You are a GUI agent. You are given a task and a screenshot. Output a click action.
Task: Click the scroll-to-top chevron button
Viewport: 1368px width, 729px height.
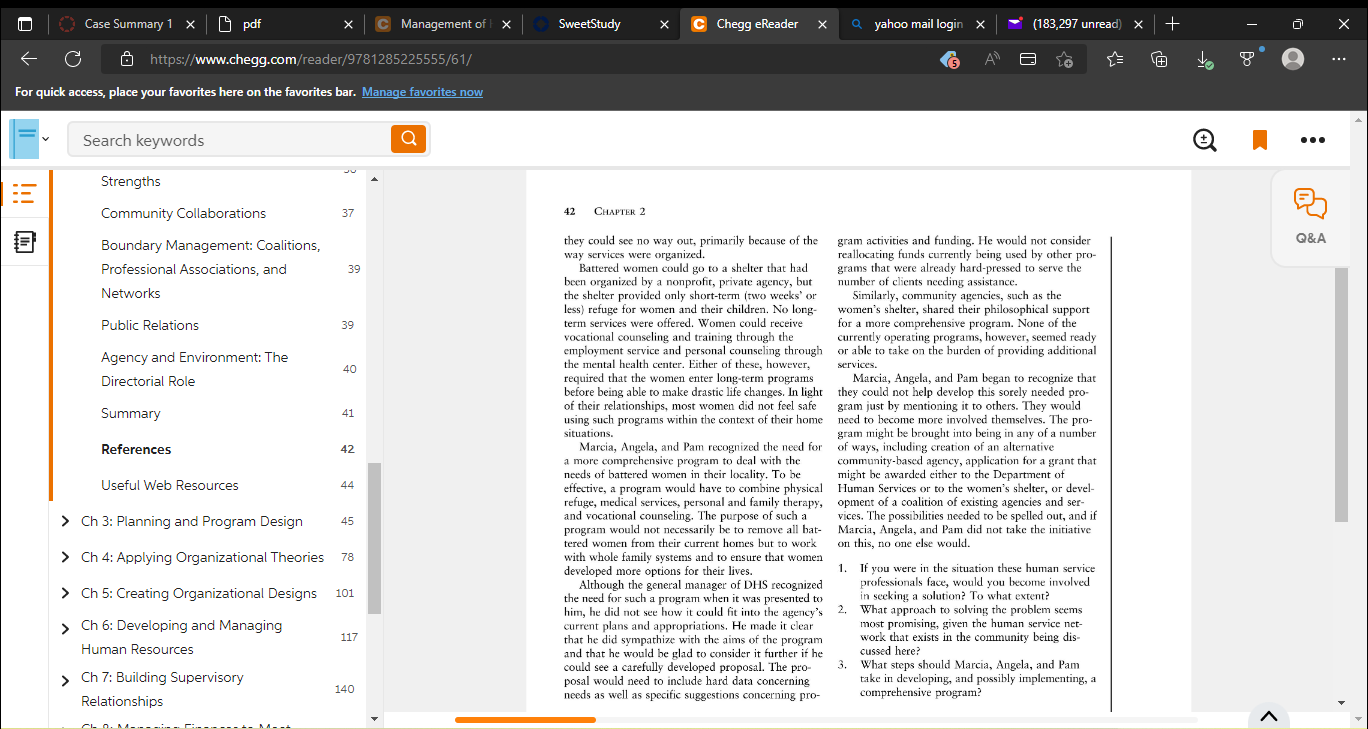point(1268,716)
